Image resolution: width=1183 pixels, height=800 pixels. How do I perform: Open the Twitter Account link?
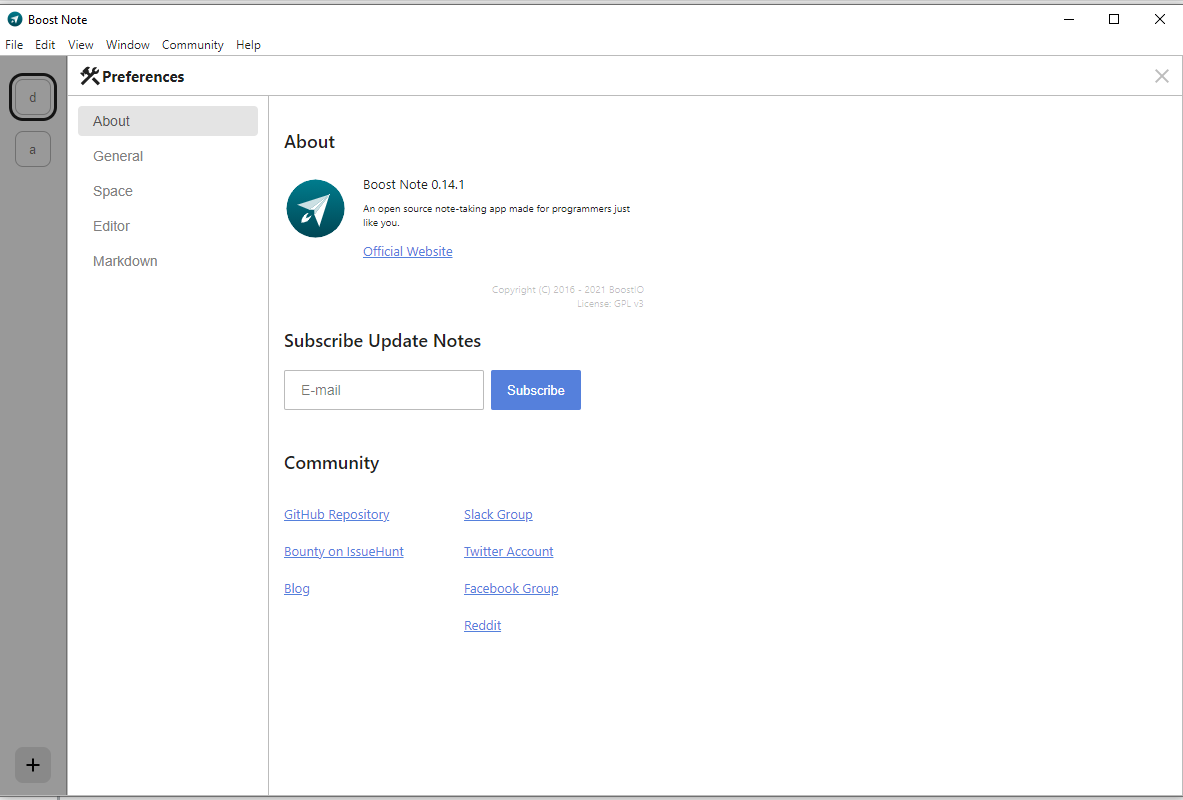tap(509, 552)
